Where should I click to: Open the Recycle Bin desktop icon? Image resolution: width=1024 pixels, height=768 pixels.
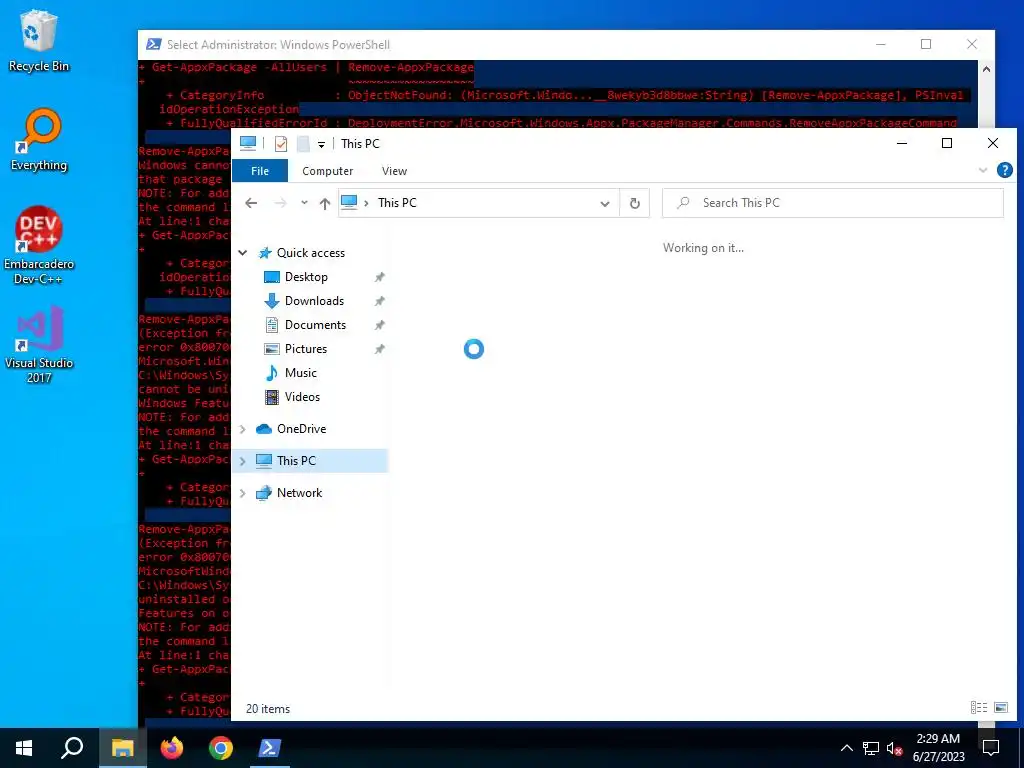pyautogui.click(x=39, y=40)
